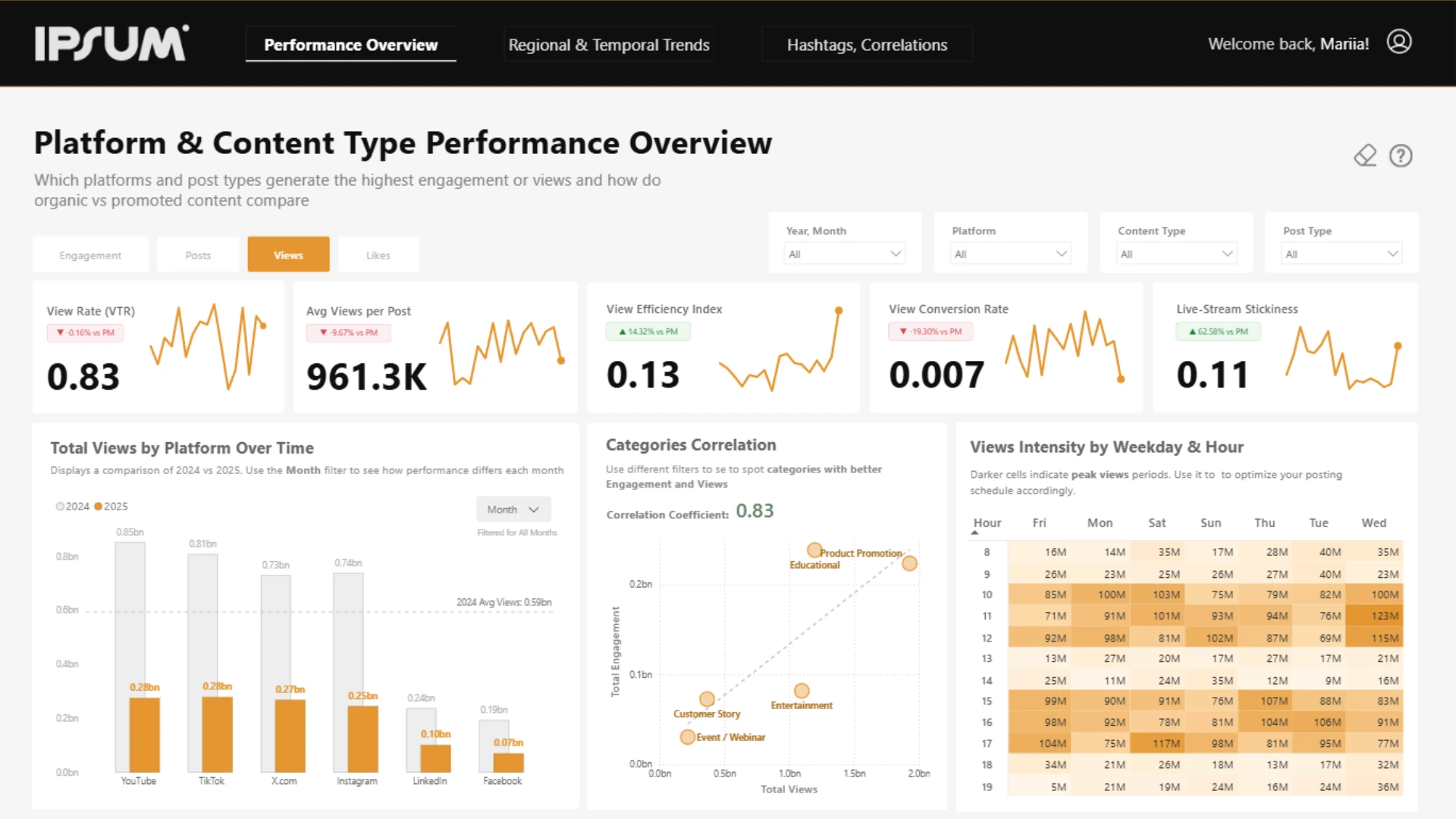
Task: Open the Platform filter dropdown
Action: pos(1009,254)
